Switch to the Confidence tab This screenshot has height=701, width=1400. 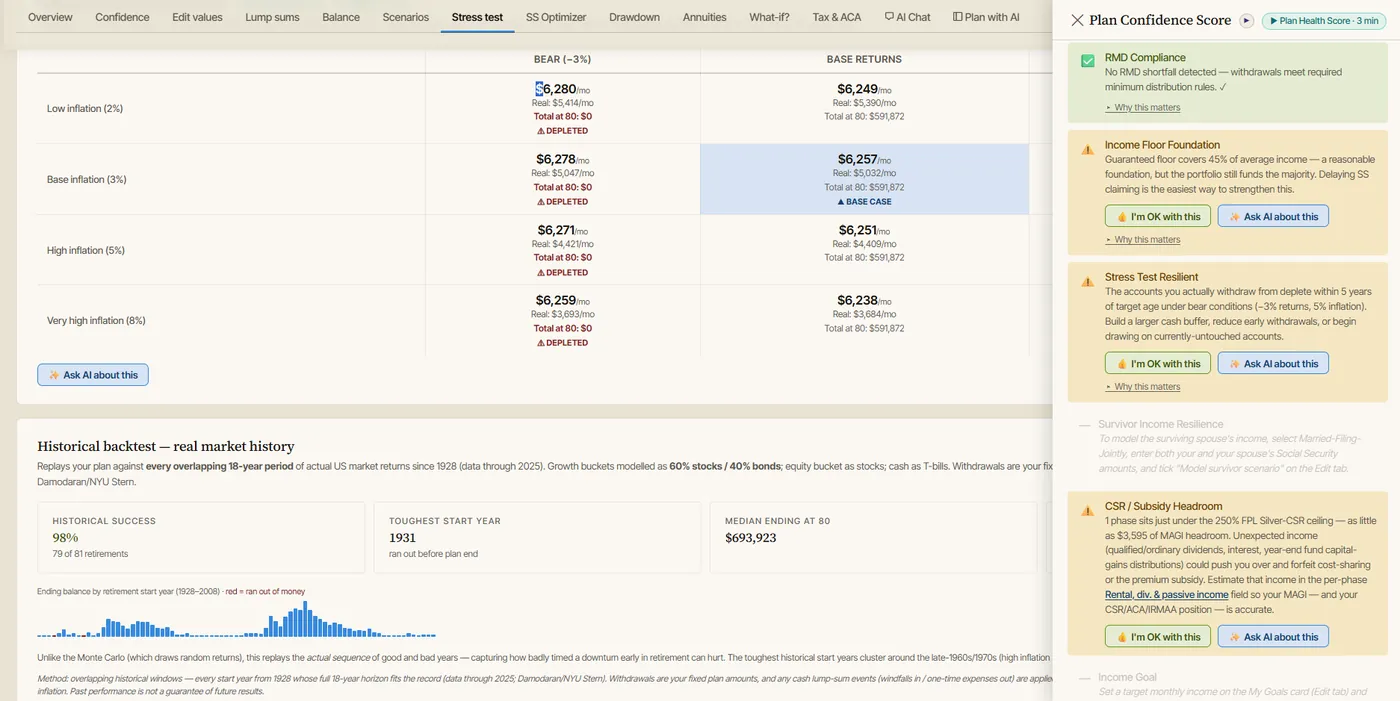point(122,17)
